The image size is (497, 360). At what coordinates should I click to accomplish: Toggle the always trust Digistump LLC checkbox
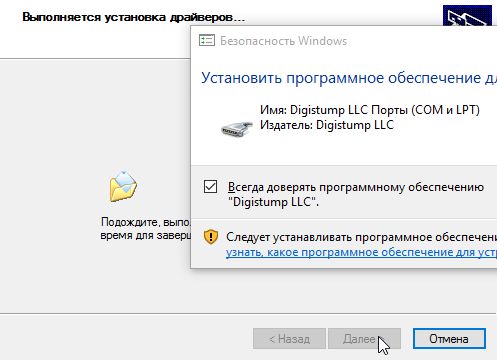210,187
